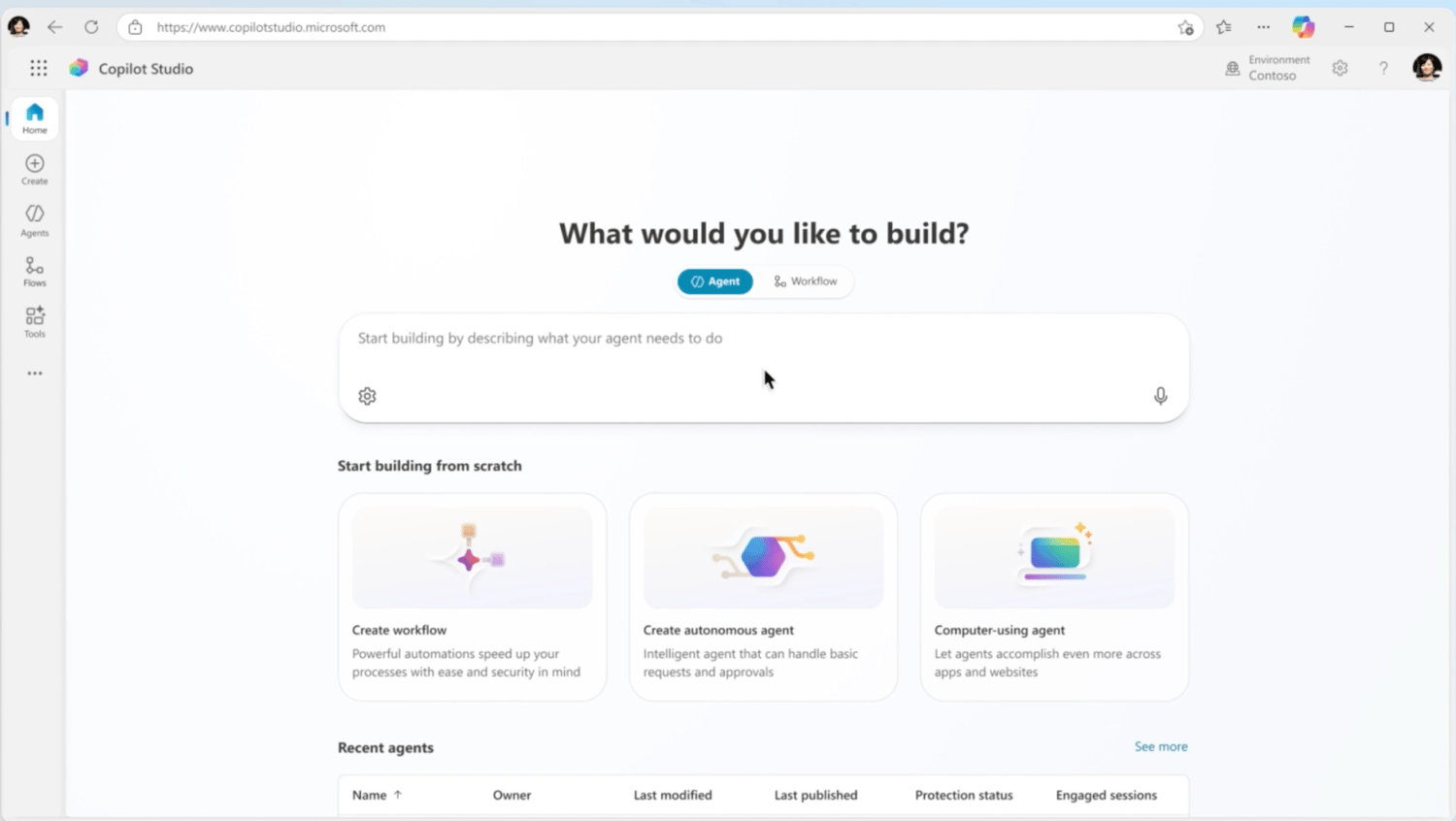Click the Copilot Studio title text
Image resolution: width=1456 pixels, height=821 pixels.
point(146,69)
